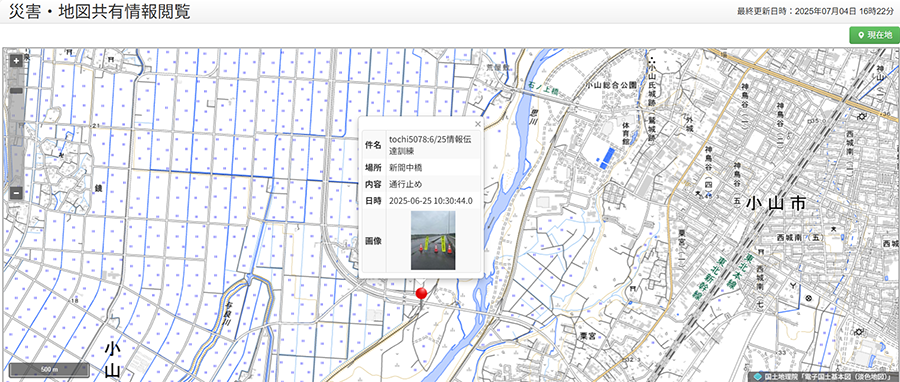The width and height of the screenshot is (900, 382).
Task: Select the red incident marker pin
Action: click(422, 294)
